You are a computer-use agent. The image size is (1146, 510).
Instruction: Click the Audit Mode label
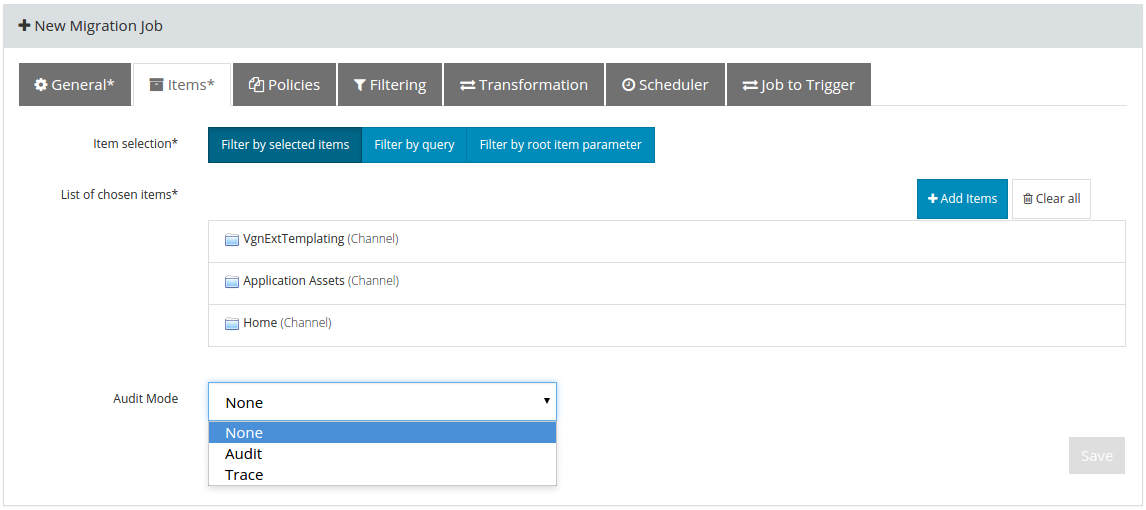tap(145, 398)
